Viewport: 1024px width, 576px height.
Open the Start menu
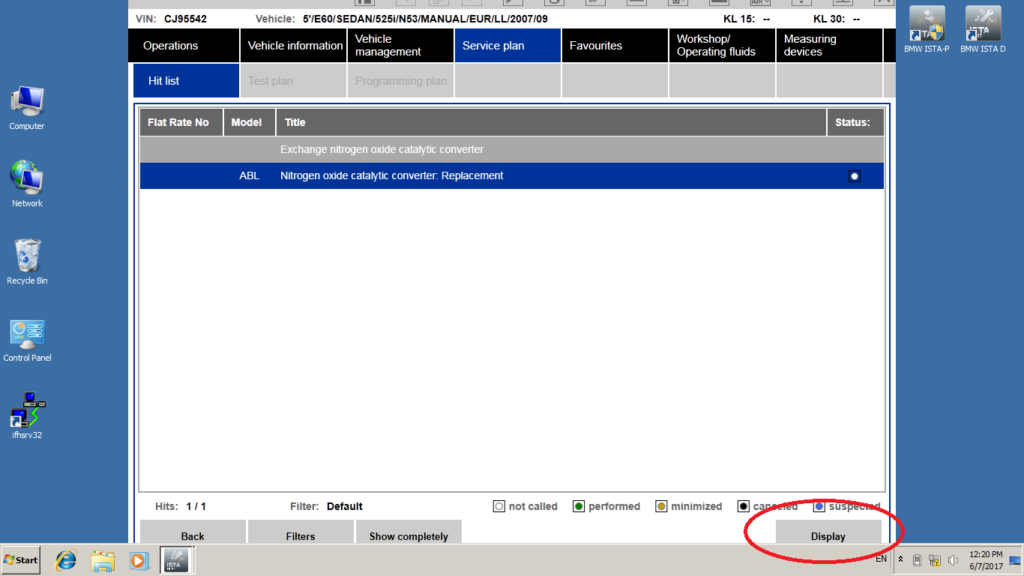[x=21, y=560]
